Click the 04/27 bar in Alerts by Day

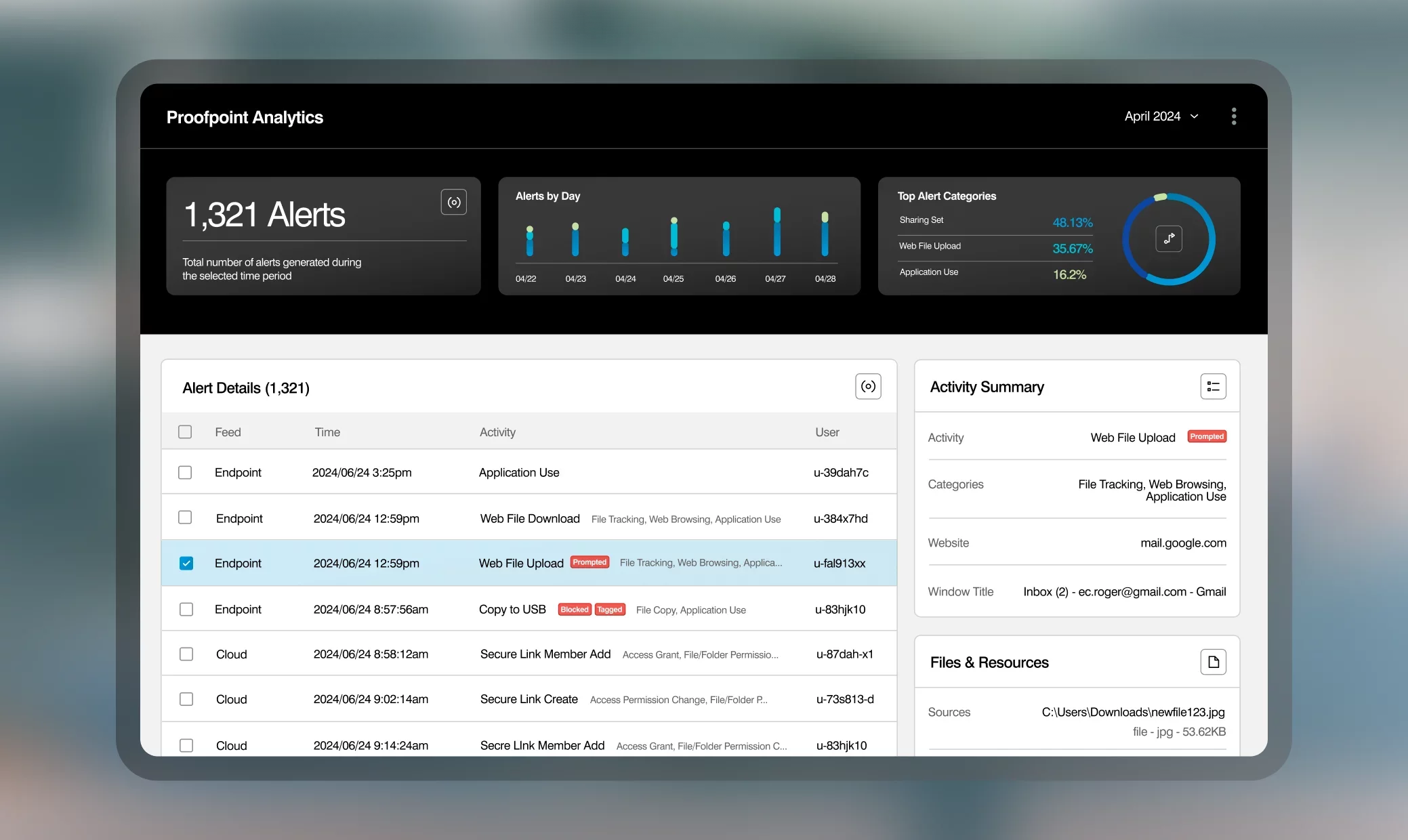pos(777,232)
